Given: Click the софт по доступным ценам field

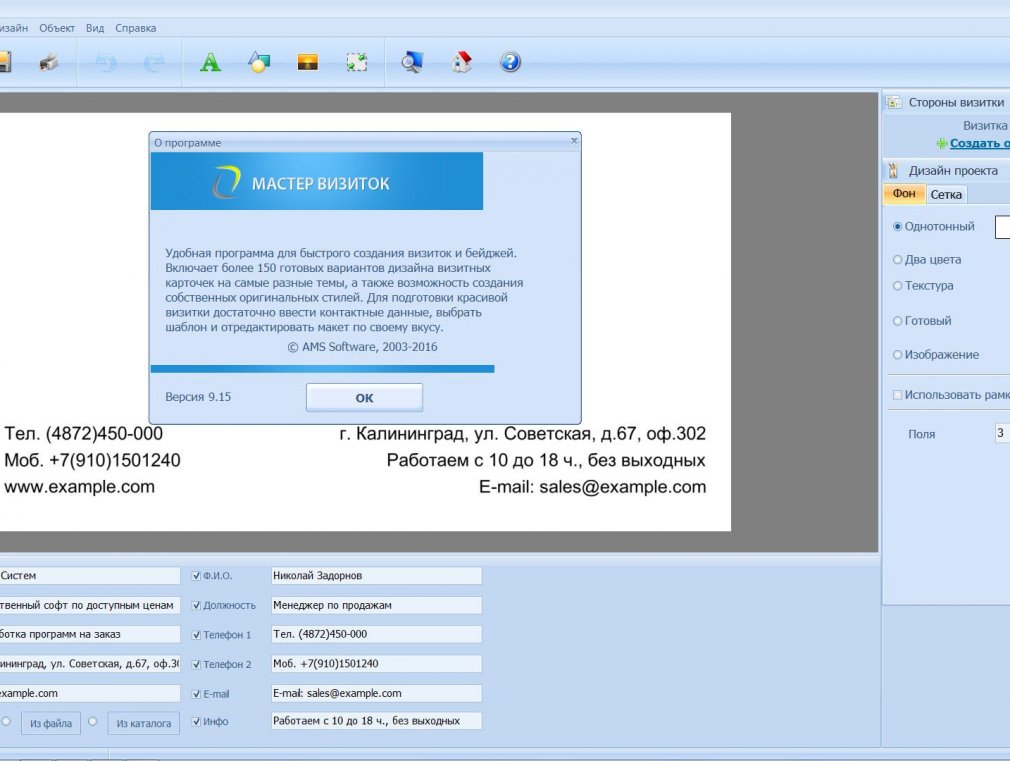Looking at the screenshot, I should pyautogui.click(x=90, y=605).
